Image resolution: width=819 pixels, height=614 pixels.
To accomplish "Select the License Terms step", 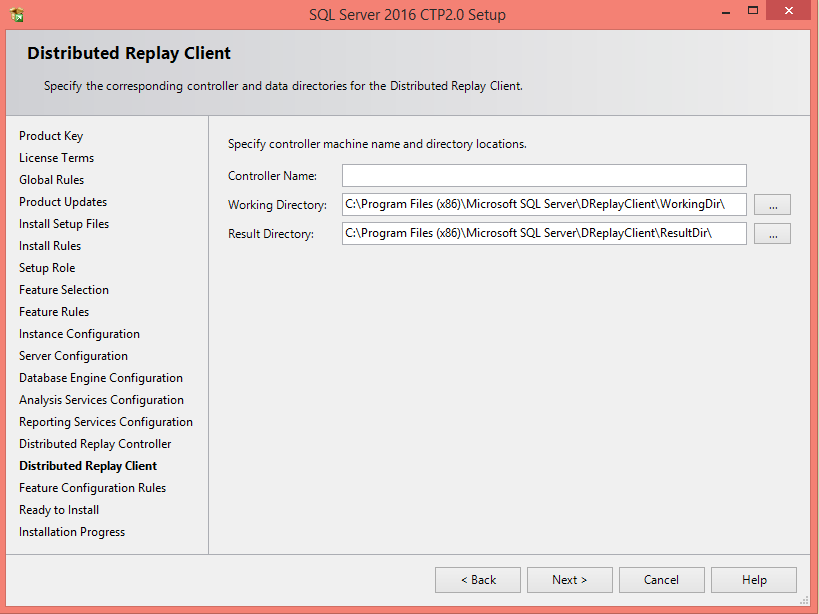I will (x=56, y=158).
